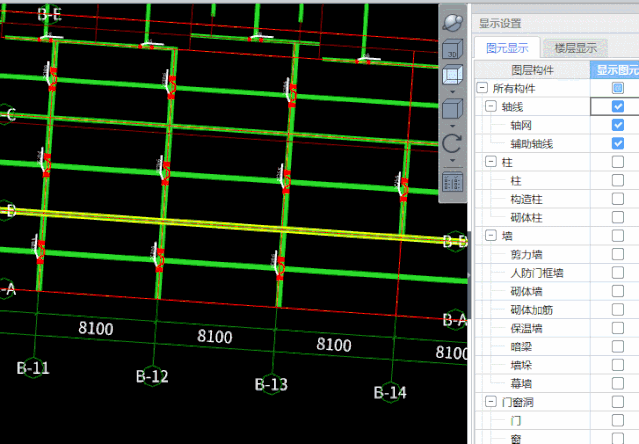Viewport: 639px width, 444px height.
Task: Enable the 构造柱 display checkbox
Action: click(x=618, y=199)
